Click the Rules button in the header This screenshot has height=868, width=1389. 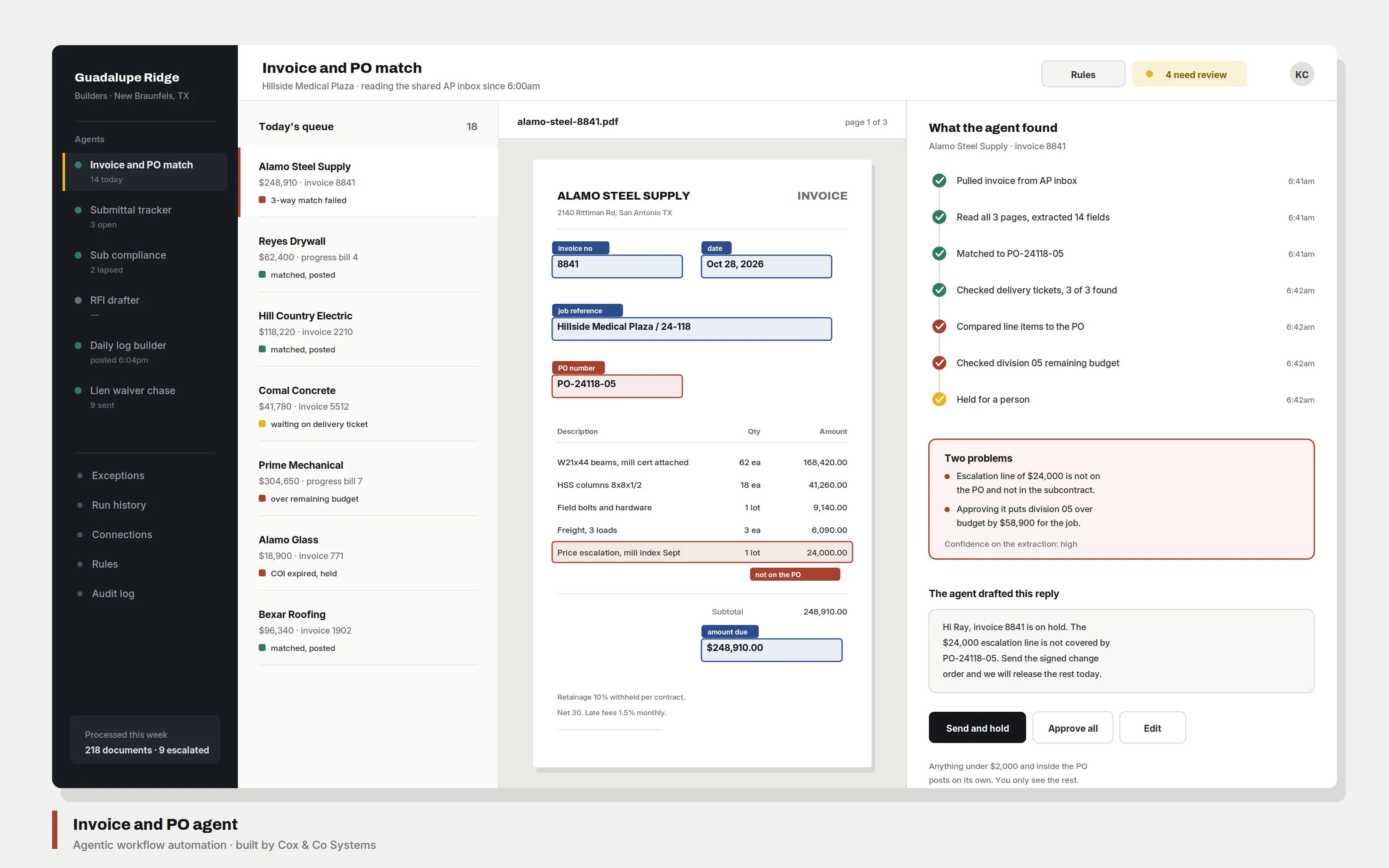point(1083,75)
